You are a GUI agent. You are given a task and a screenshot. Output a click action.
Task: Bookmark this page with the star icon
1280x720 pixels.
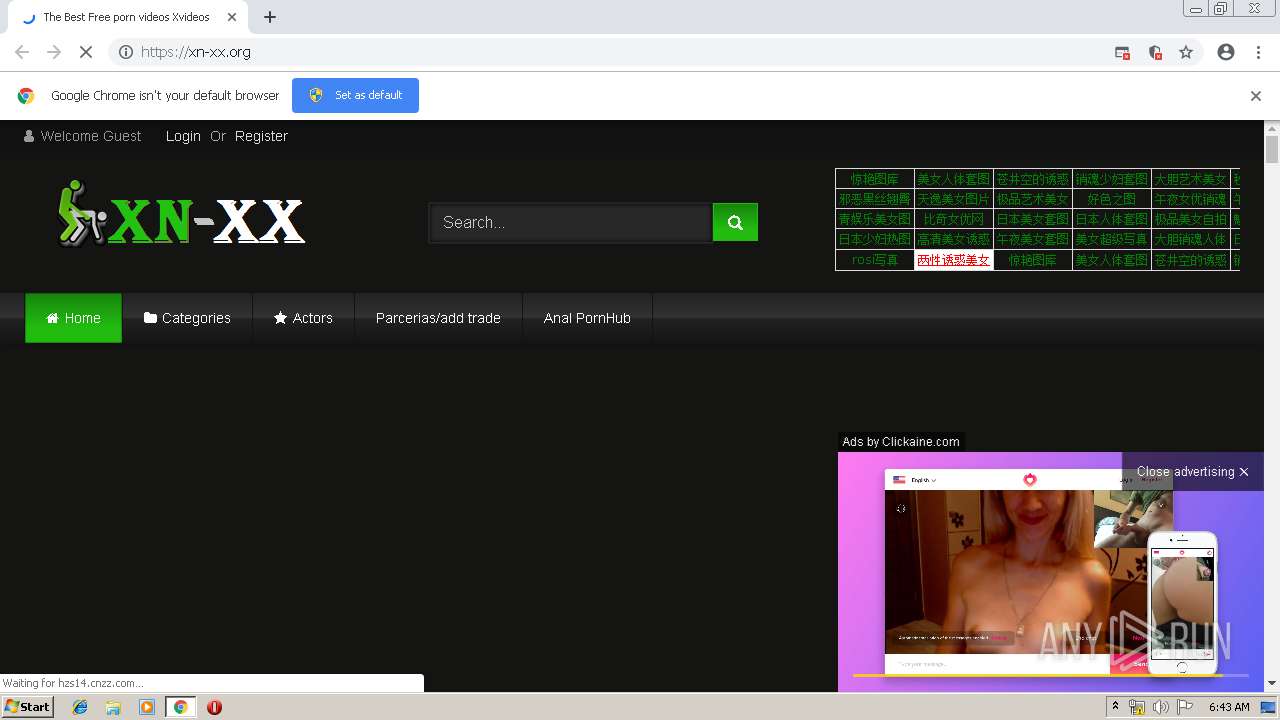1186,52
